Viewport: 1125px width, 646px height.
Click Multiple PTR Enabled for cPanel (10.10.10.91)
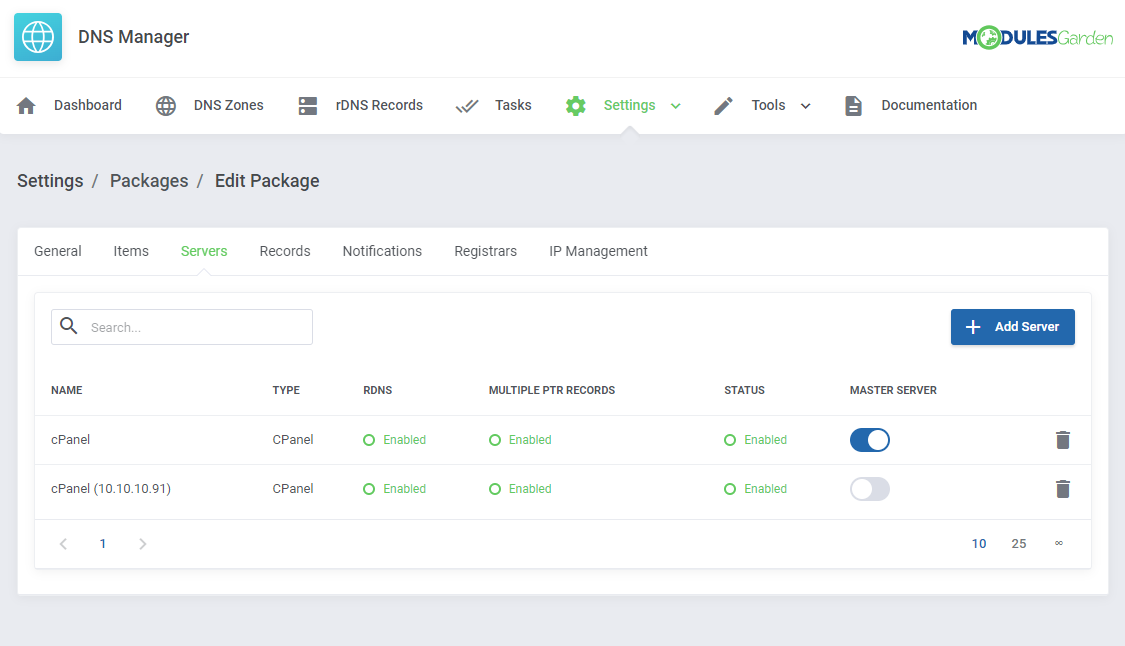tap(520, 488)
